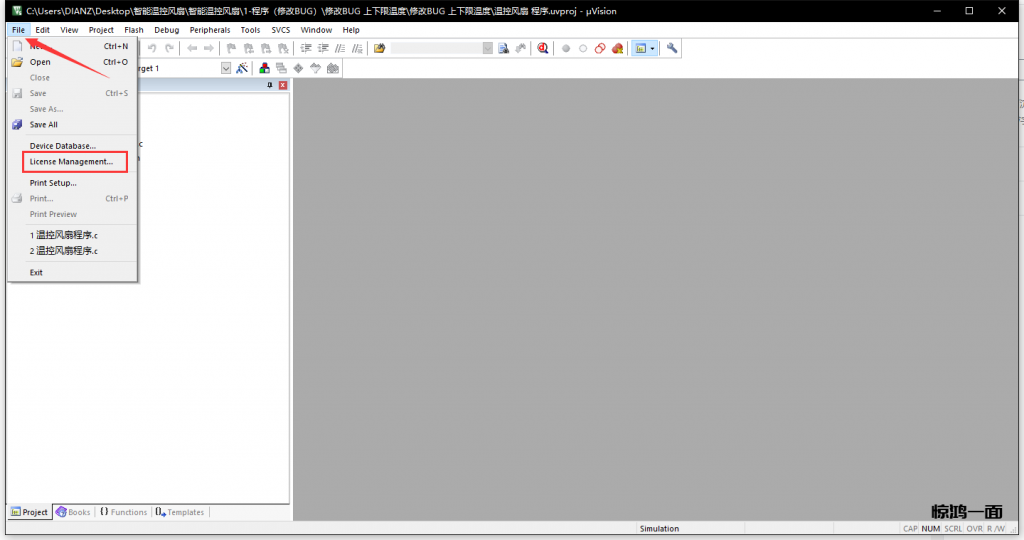Open recent file 1 温控风扇程序.c
The image size is (1024, 540).
click(64, 235)
